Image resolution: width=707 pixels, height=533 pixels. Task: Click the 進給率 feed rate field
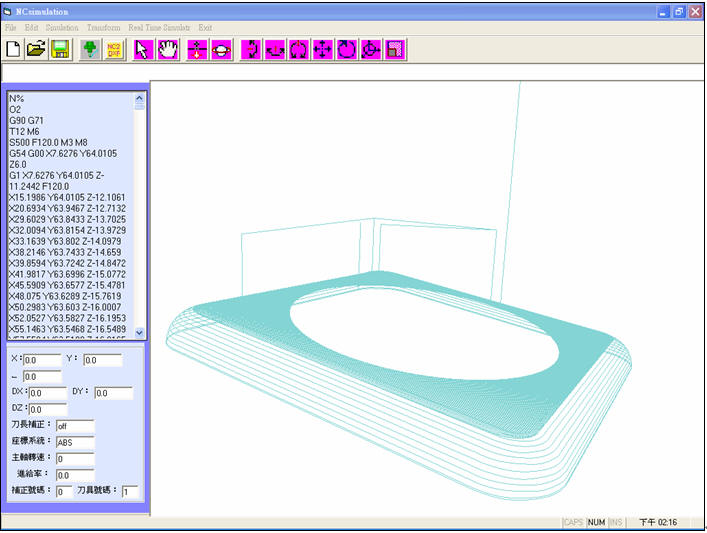click(x=75, y=475)
